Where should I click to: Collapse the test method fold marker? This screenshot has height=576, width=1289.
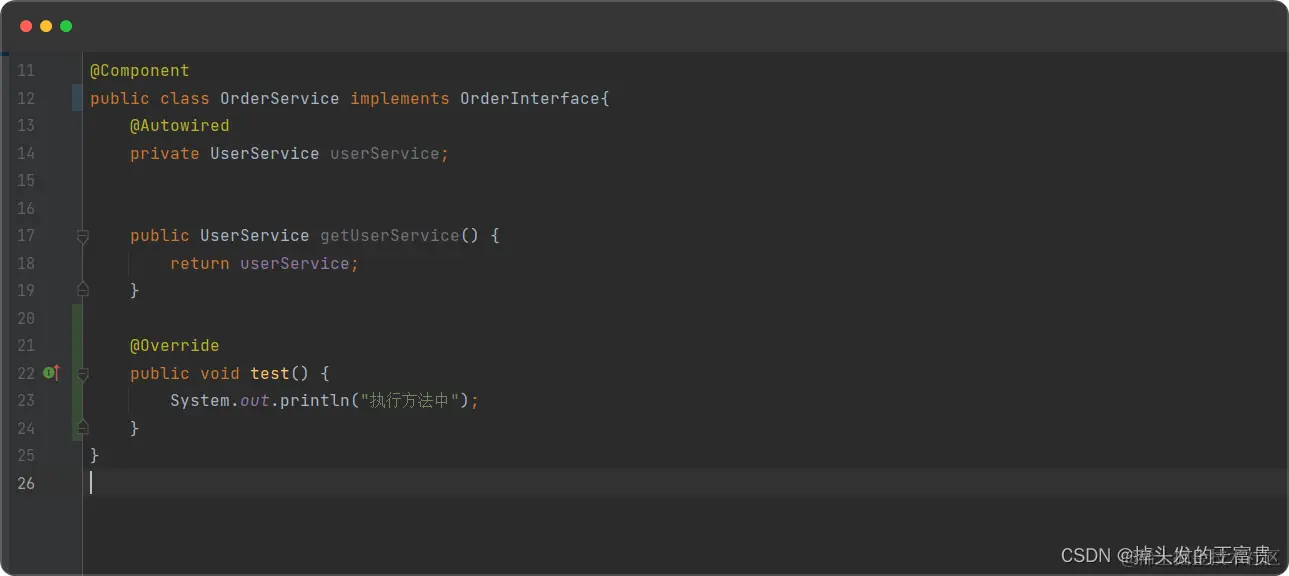tap(83, 374)
